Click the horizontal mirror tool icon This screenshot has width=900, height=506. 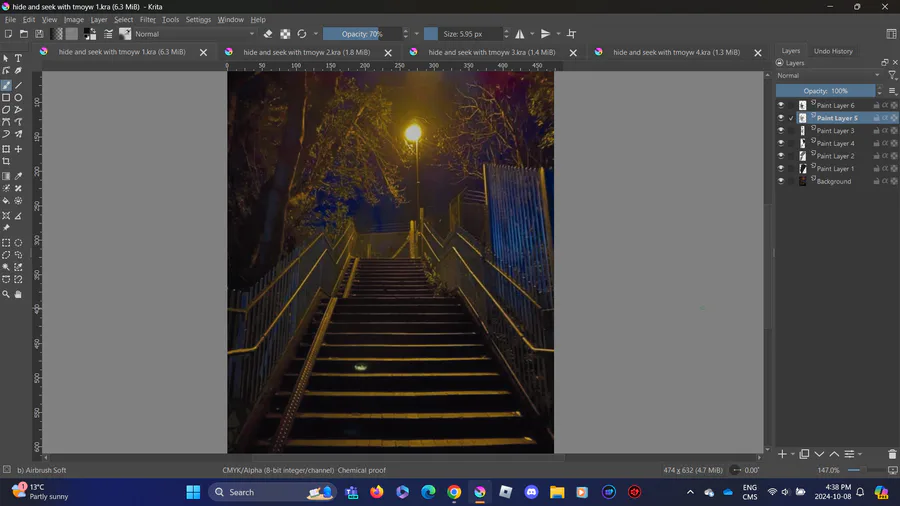520,34
